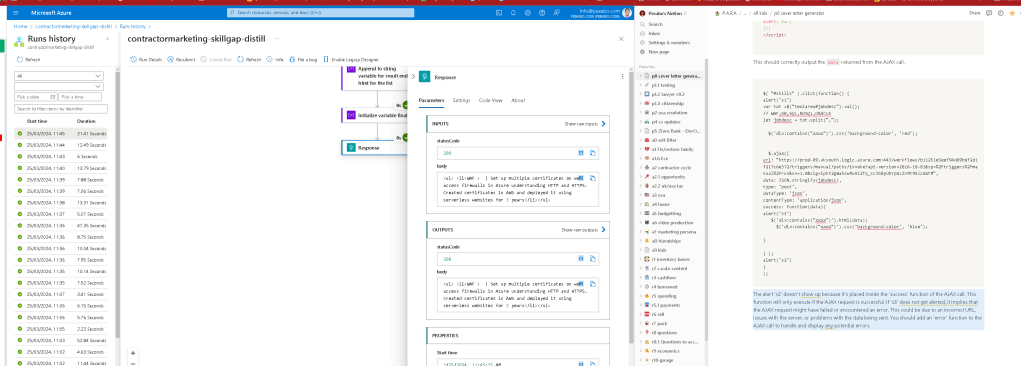Open Azure help question mark icon
Screen dimensions: 1021x366
click(542, 12)
